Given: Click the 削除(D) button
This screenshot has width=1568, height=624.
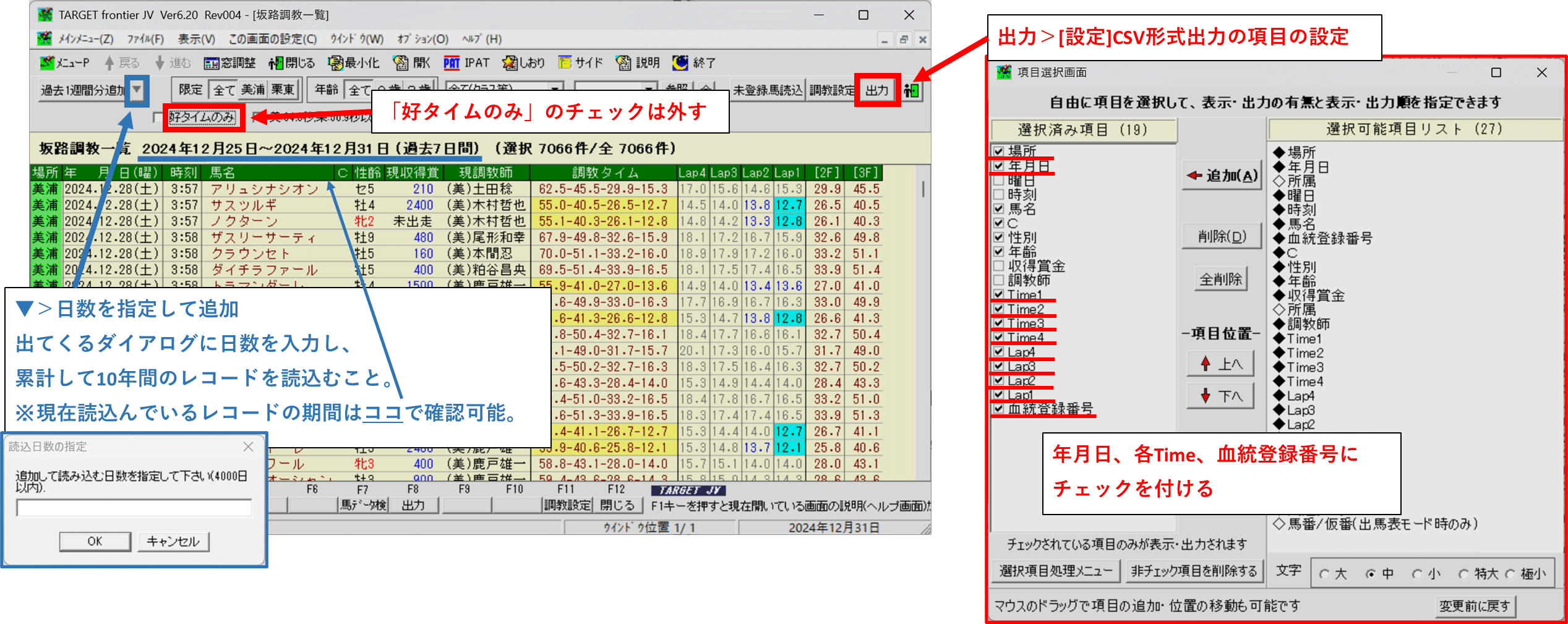Looking at the screenshot, I should [1222, 236].
